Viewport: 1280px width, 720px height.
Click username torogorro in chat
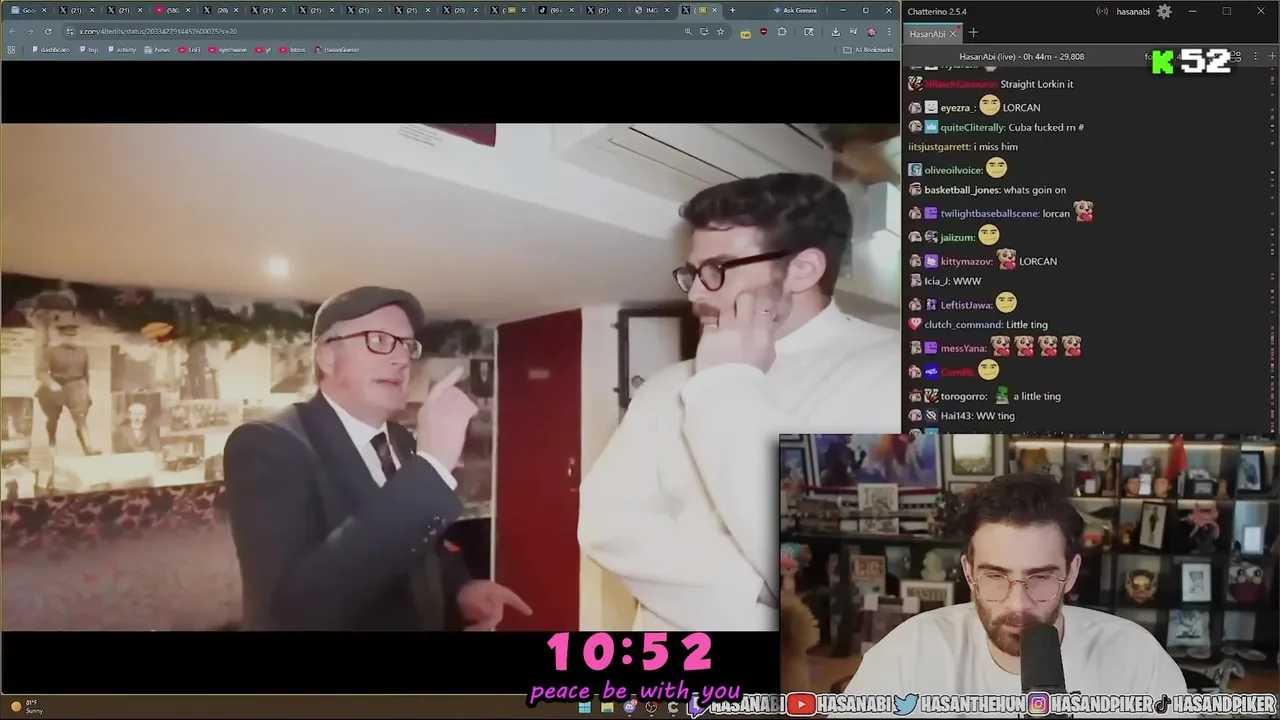[963, 396]
